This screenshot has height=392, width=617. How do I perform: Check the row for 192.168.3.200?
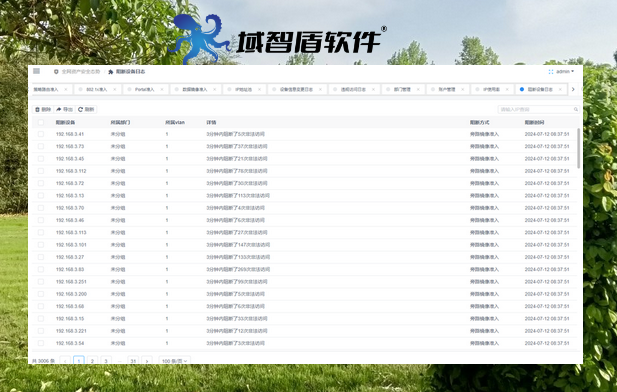tap(41, 294)
